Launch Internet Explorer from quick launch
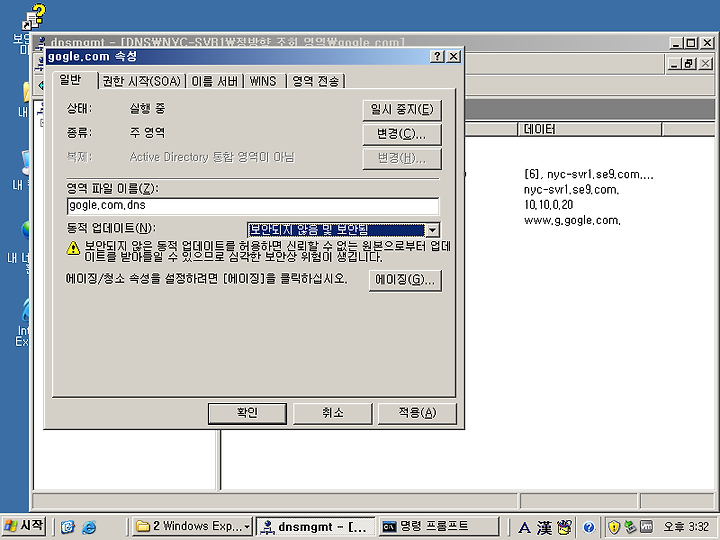The width and height of the screenshot is (720, 540). tap(89, 527)
